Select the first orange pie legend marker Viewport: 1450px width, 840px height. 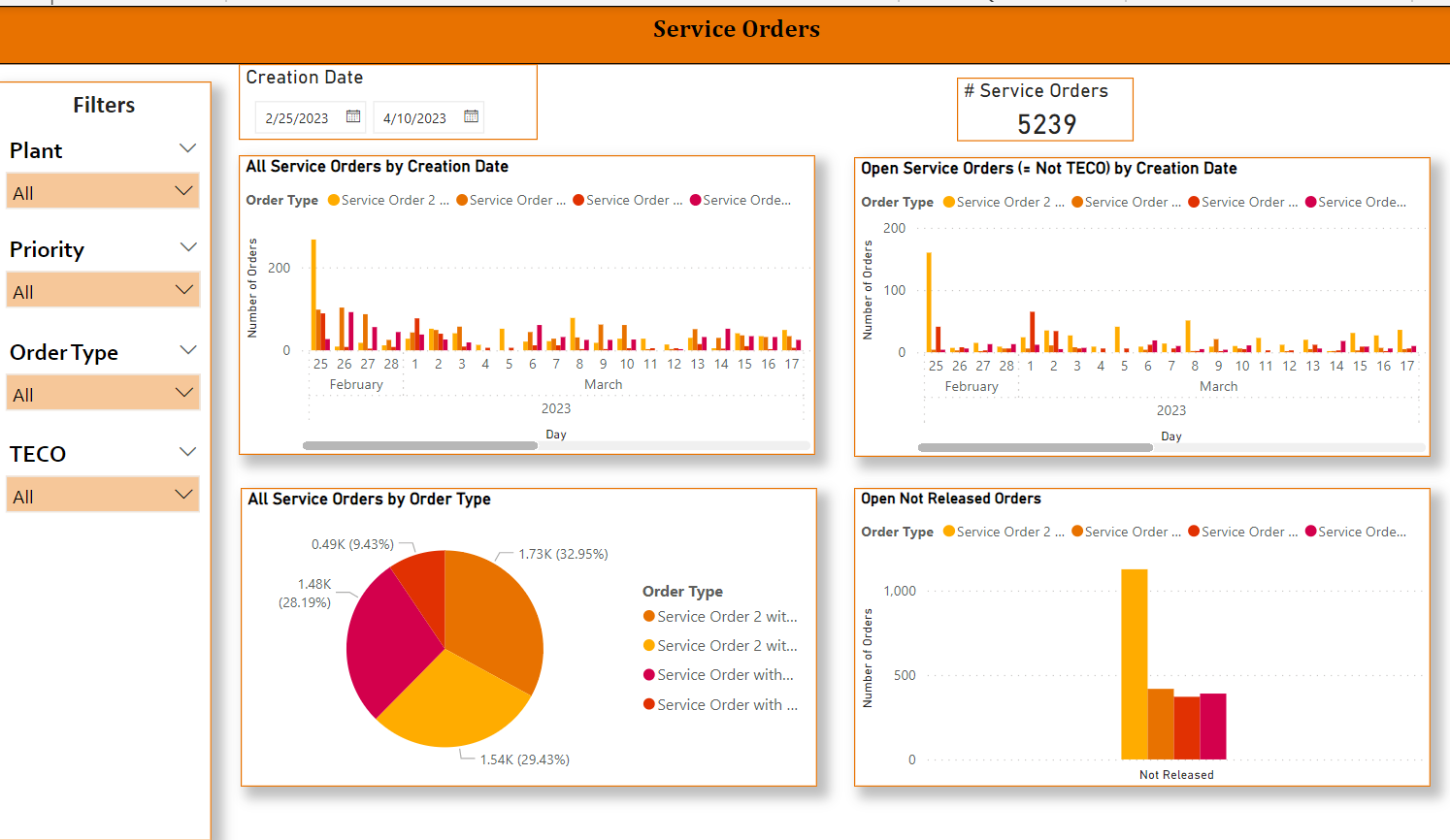click(649, 617)
